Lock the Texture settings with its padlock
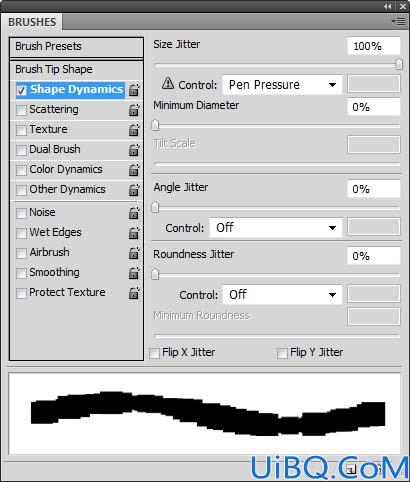 click(134, 130)
